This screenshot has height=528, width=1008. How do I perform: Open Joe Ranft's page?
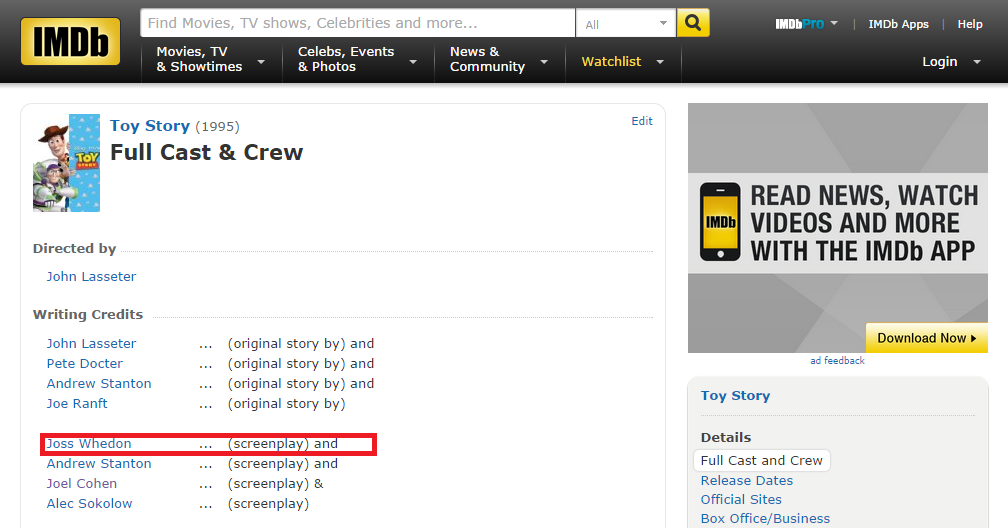click(x=76, y=403)
